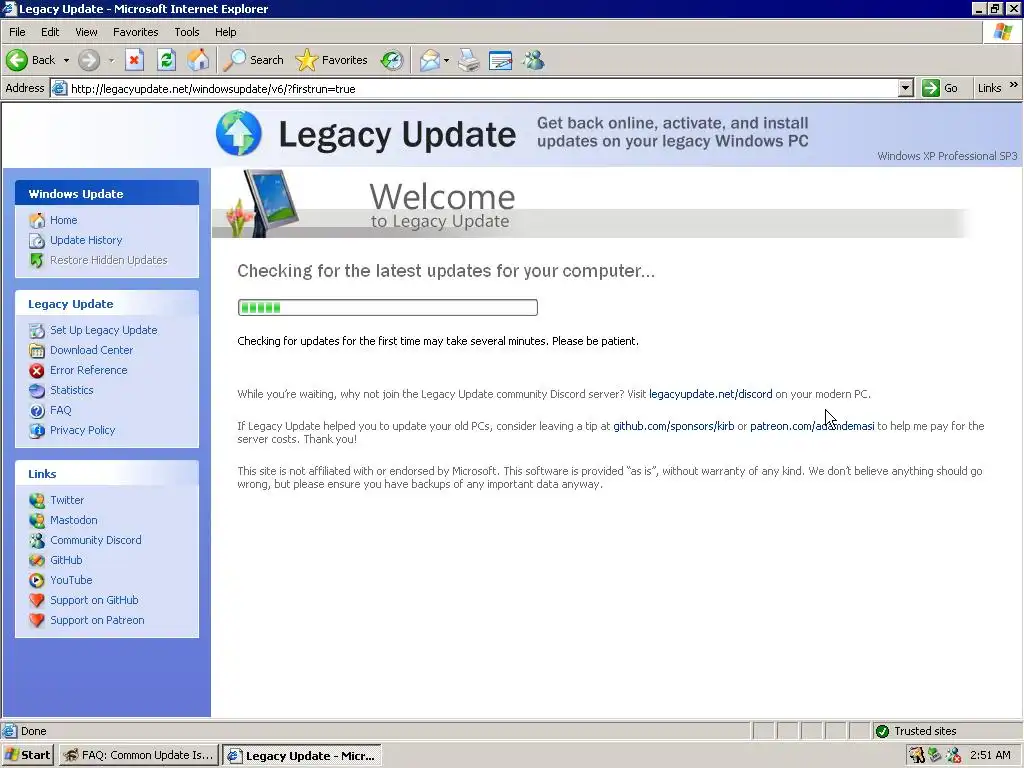Click the Windows XP Professional SP3 text
Screen dimensions: 1024x768
947,156
